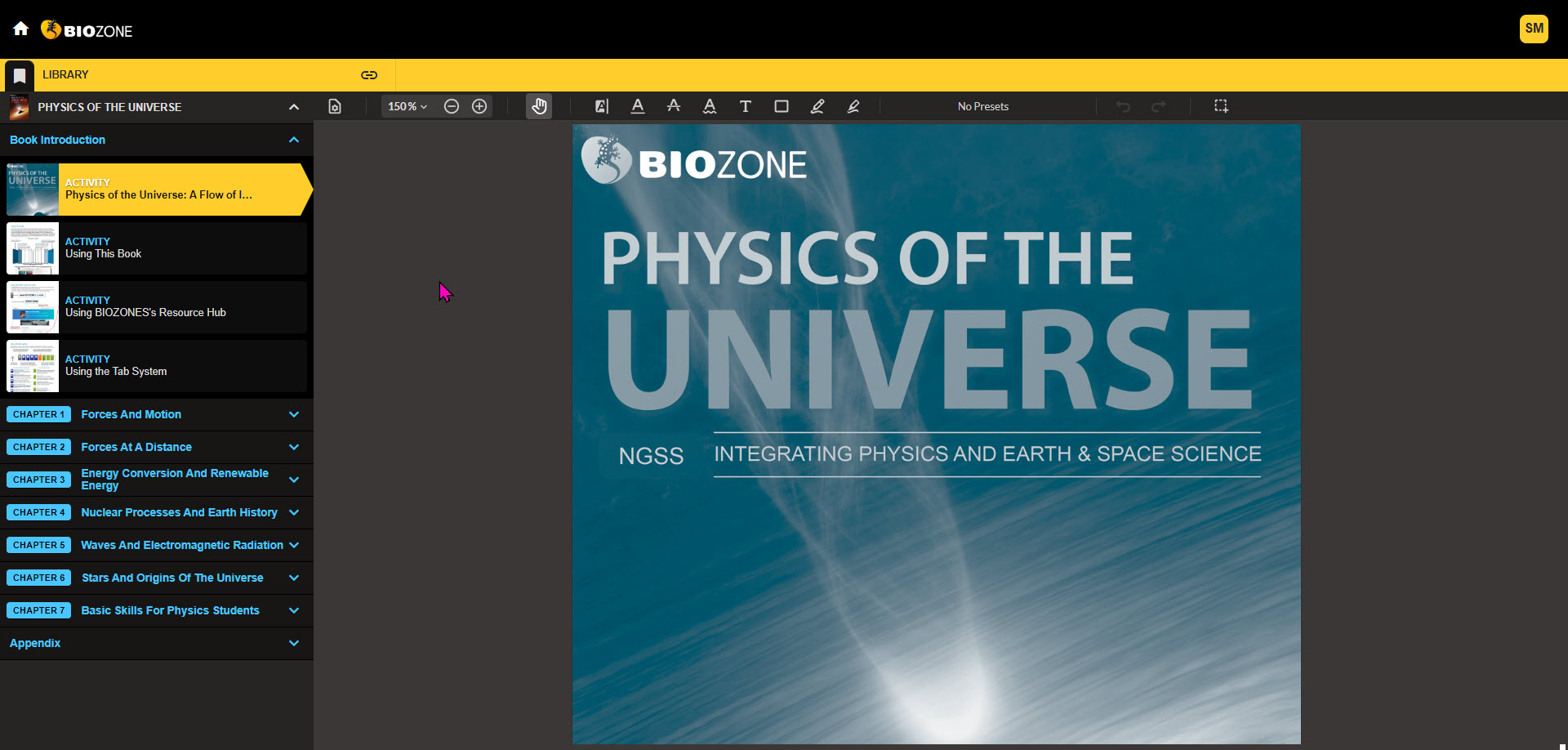Select Energy Conversion And Renewable Energy title
This screenshot has width=1568, height=750.
pos(175,480)
